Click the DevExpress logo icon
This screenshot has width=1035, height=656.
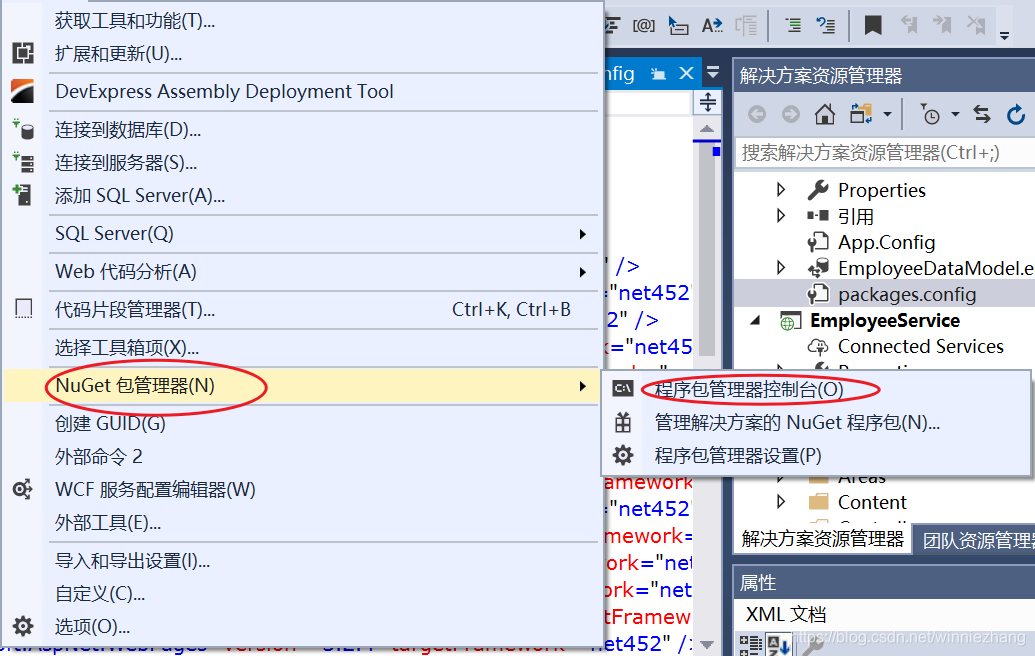pos(22,91)
